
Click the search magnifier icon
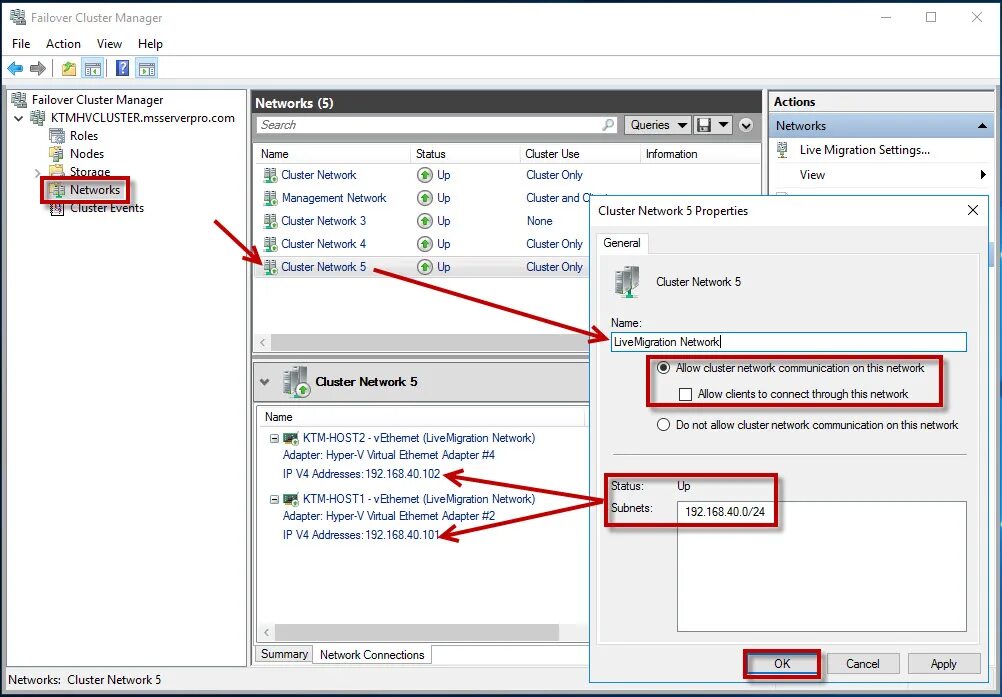click(x=608, y=125)
